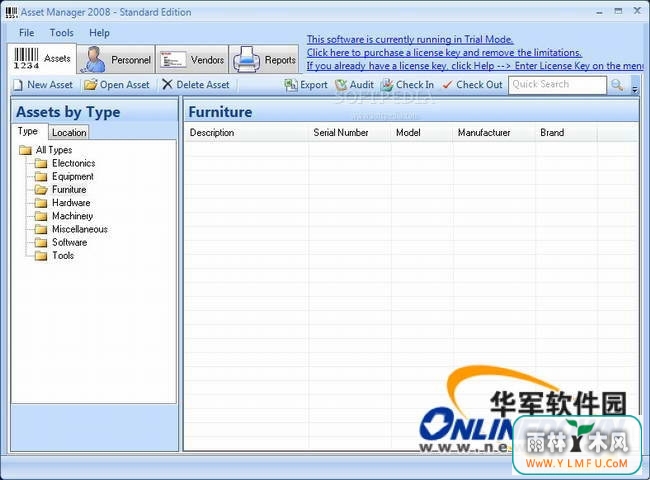650x480 pixels.
Task: Click the Electronics folder icon
Action: [41, 163]
